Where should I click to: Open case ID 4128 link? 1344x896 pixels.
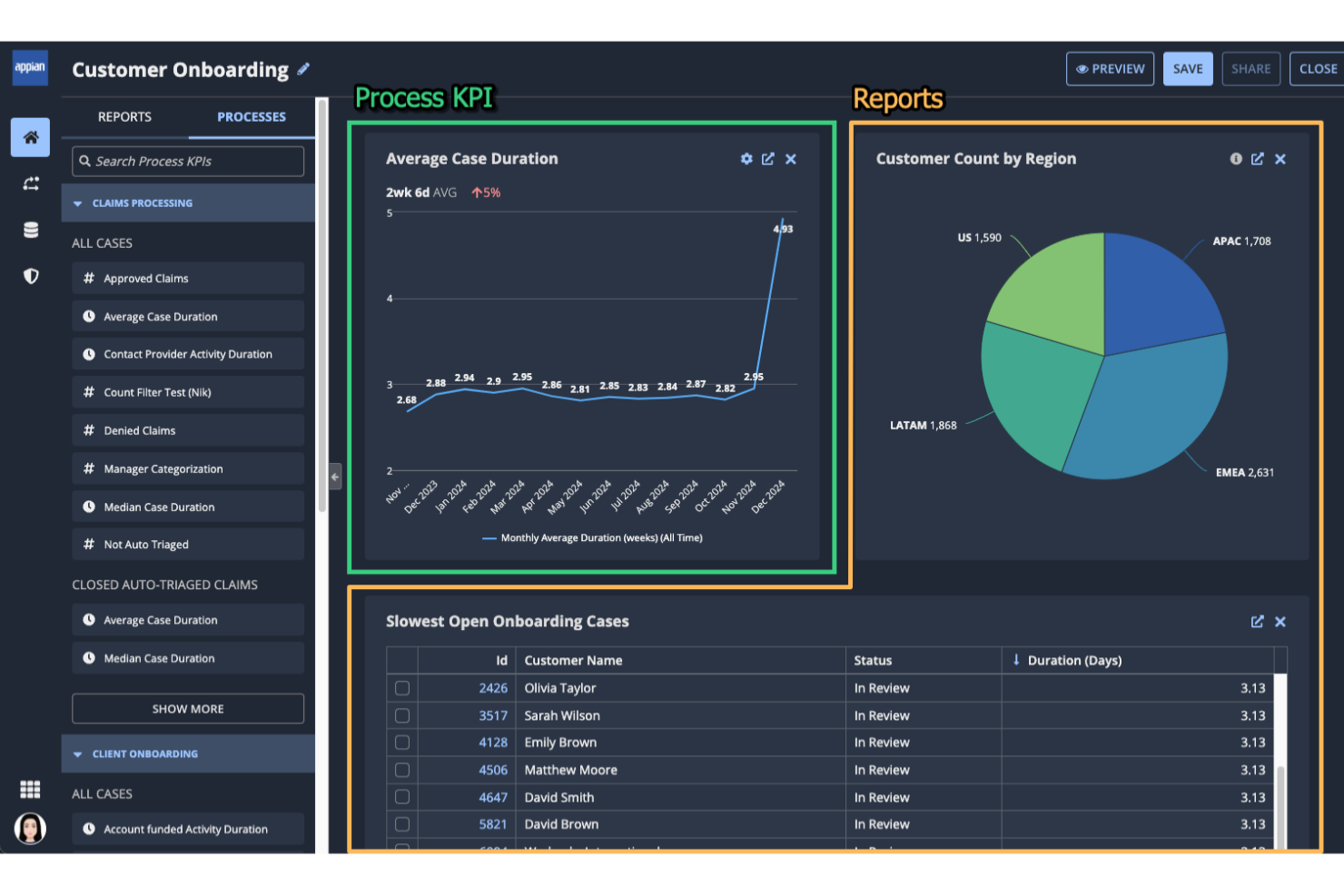[493, 743]
